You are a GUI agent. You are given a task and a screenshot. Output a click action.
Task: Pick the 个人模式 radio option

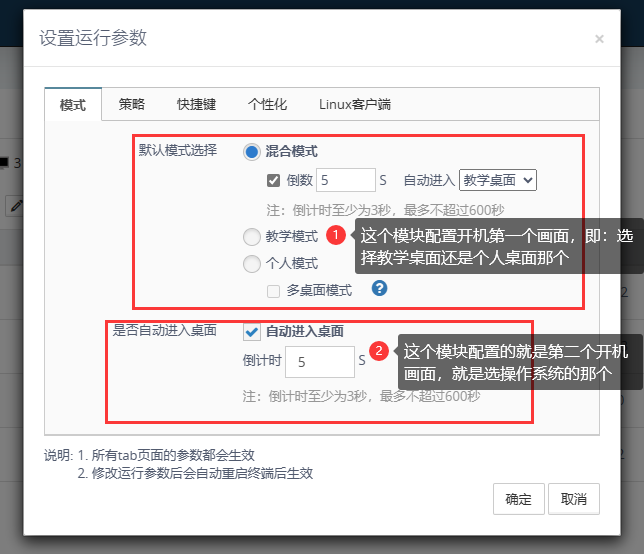coord(252,264)
